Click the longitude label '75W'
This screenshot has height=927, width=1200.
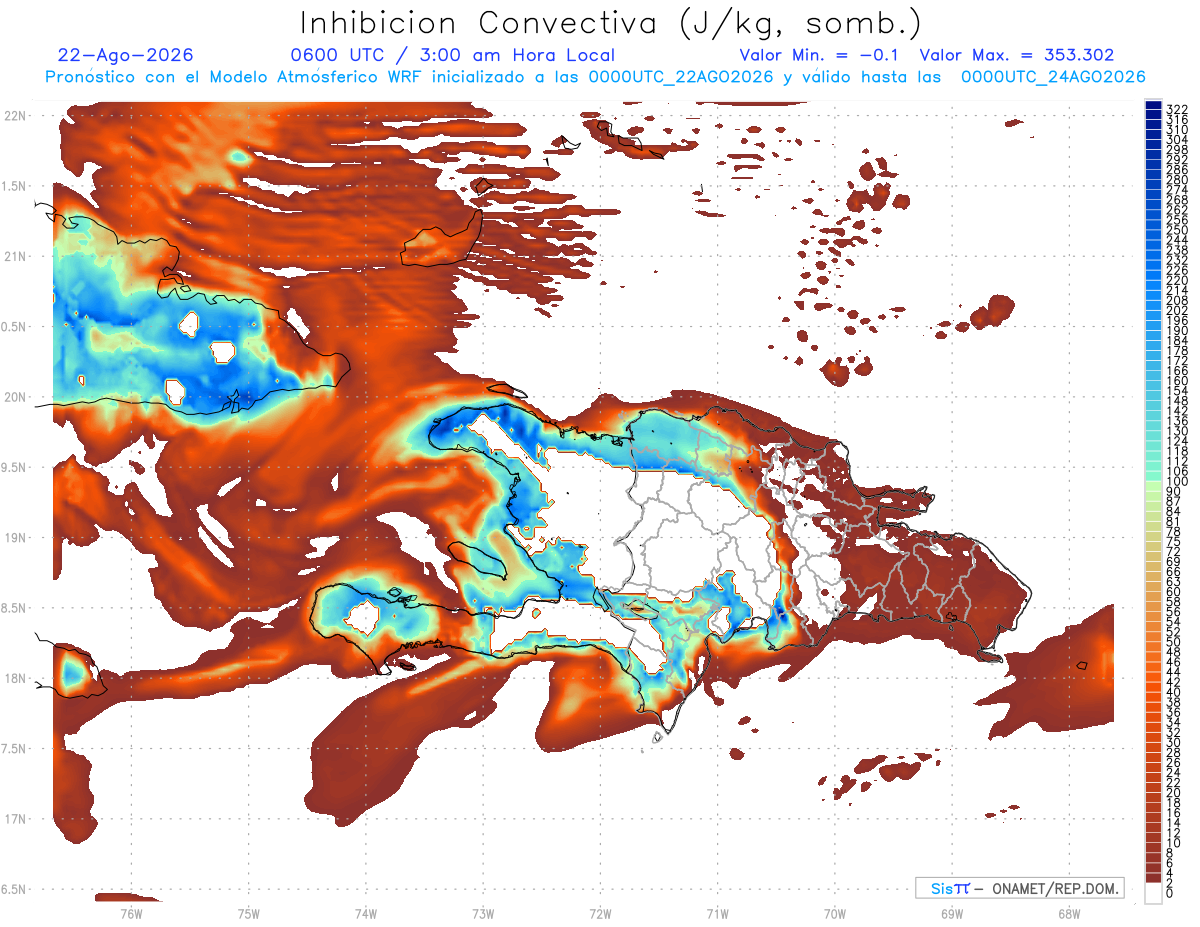tap(248, 913)
